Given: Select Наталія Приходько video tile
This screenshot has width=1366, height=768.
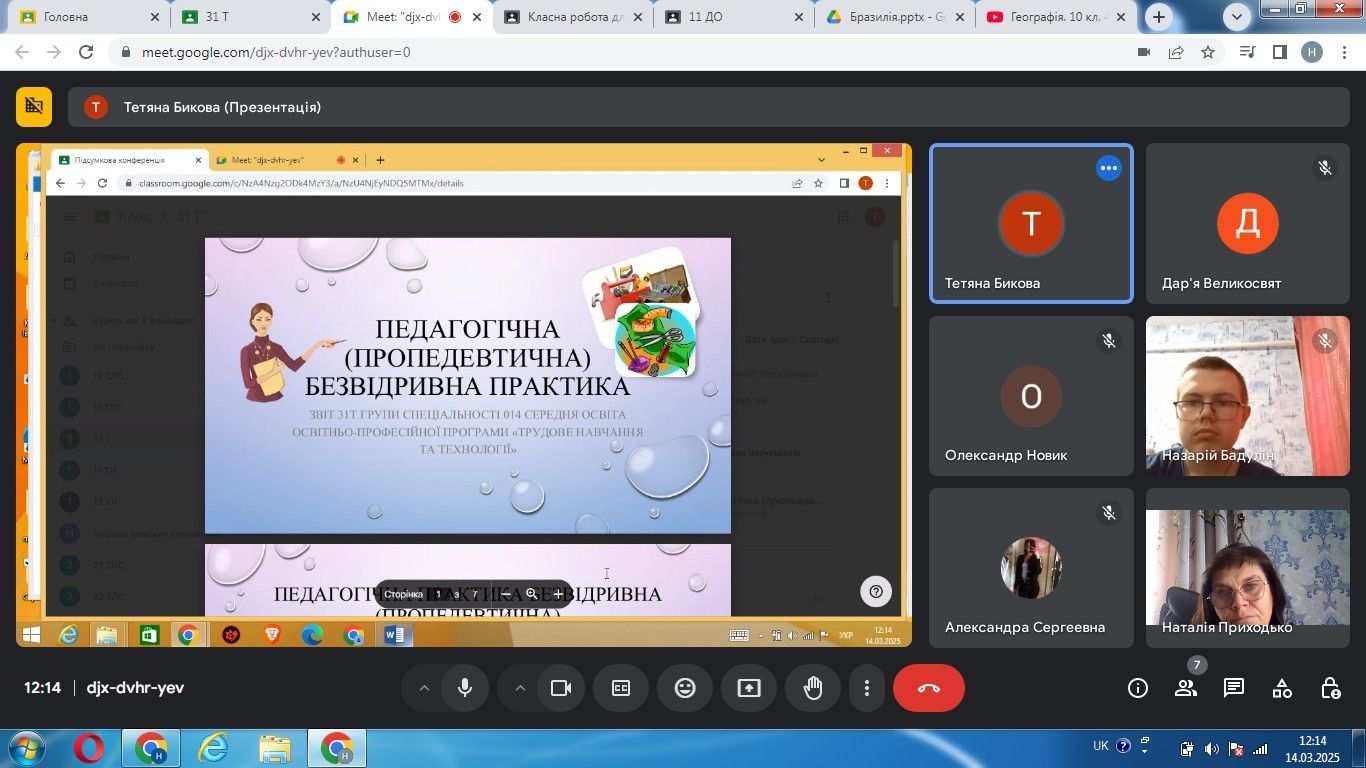Looking at the screenshot, I should pyautogui.click(x=1247, y=565).
